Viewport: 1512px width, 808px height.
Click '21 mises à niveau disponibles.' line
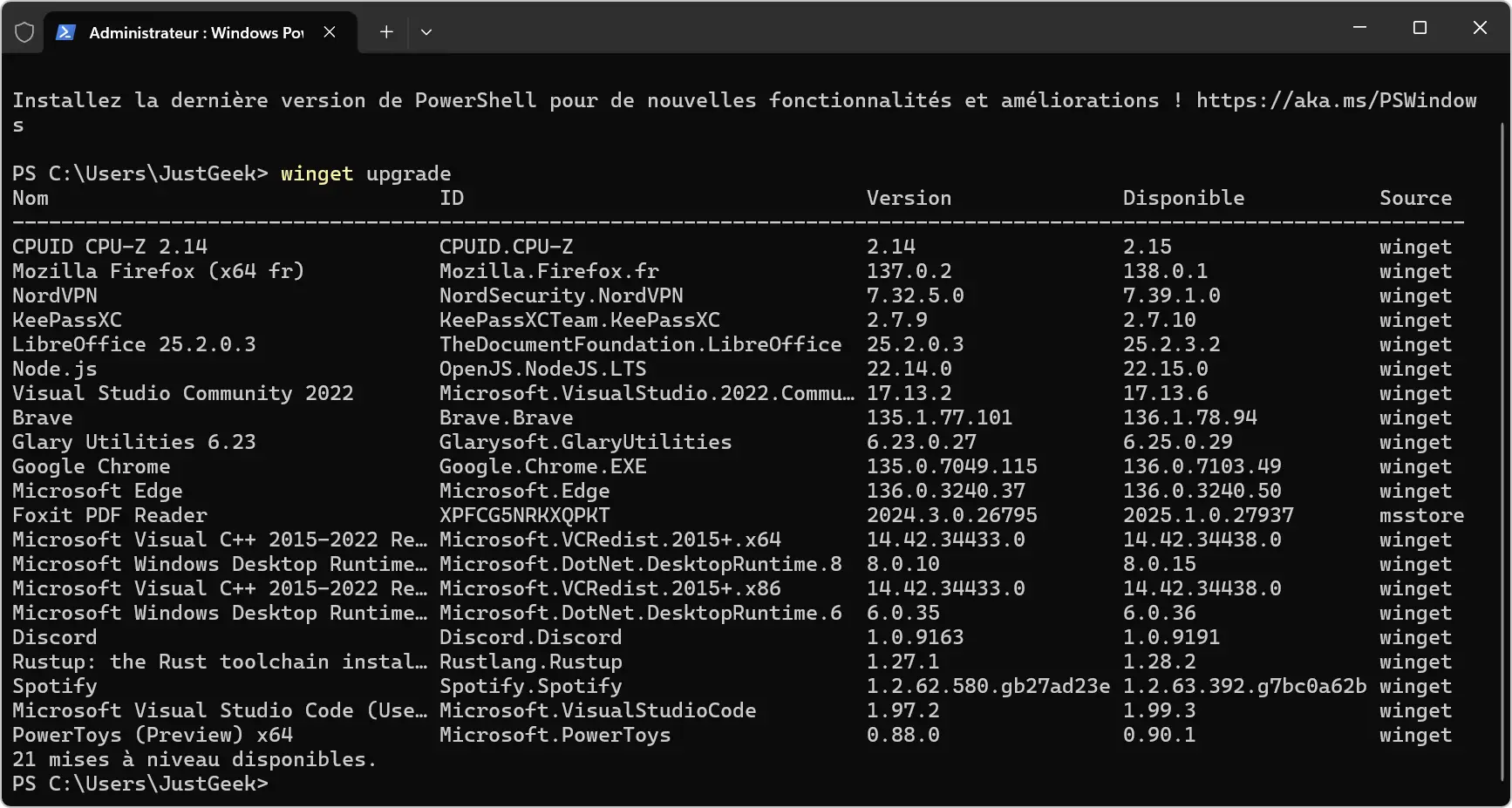coord(194,759)
